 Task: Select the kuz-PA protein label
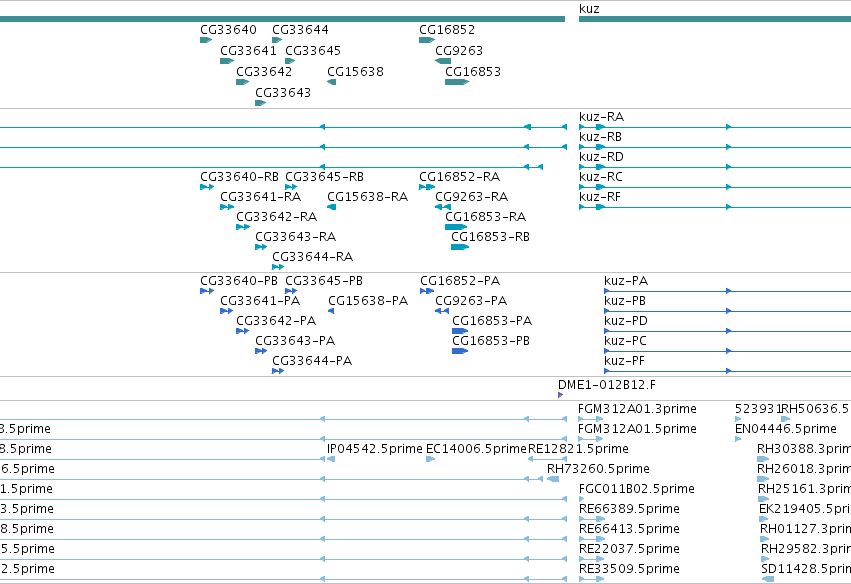[626, 281]
